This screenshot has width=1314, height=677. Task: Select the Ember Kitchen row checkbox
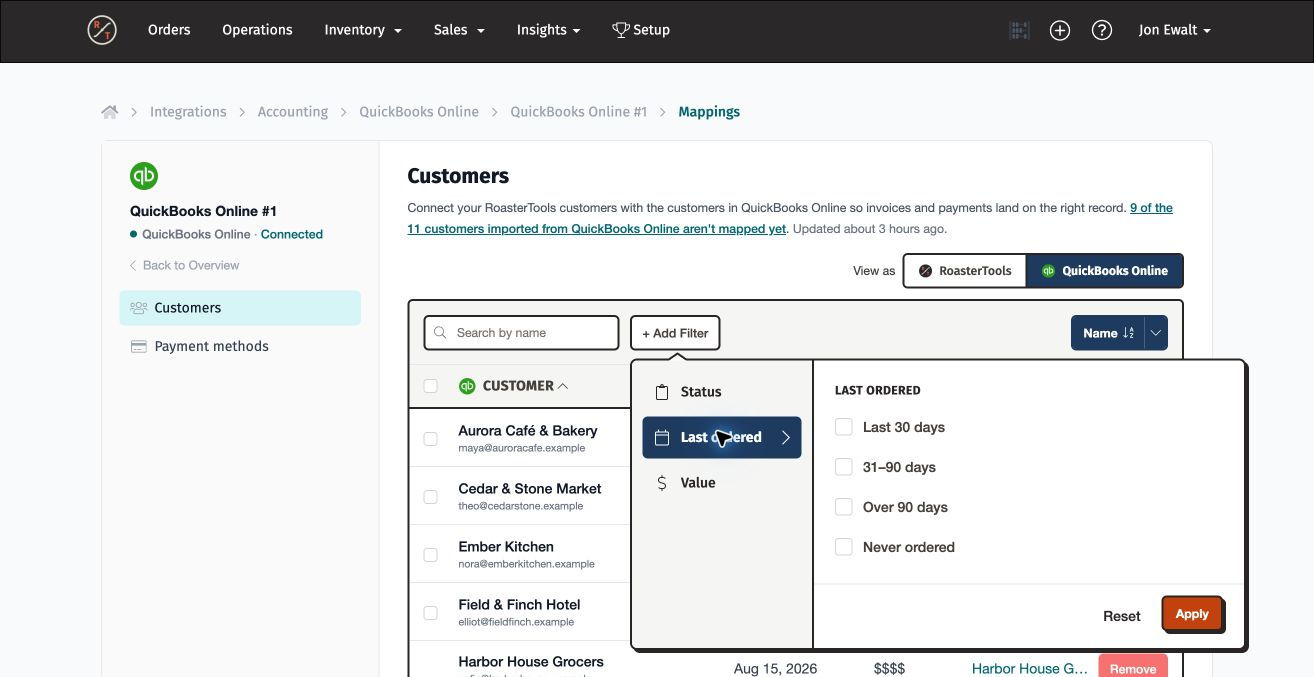(x=431, y=555)
